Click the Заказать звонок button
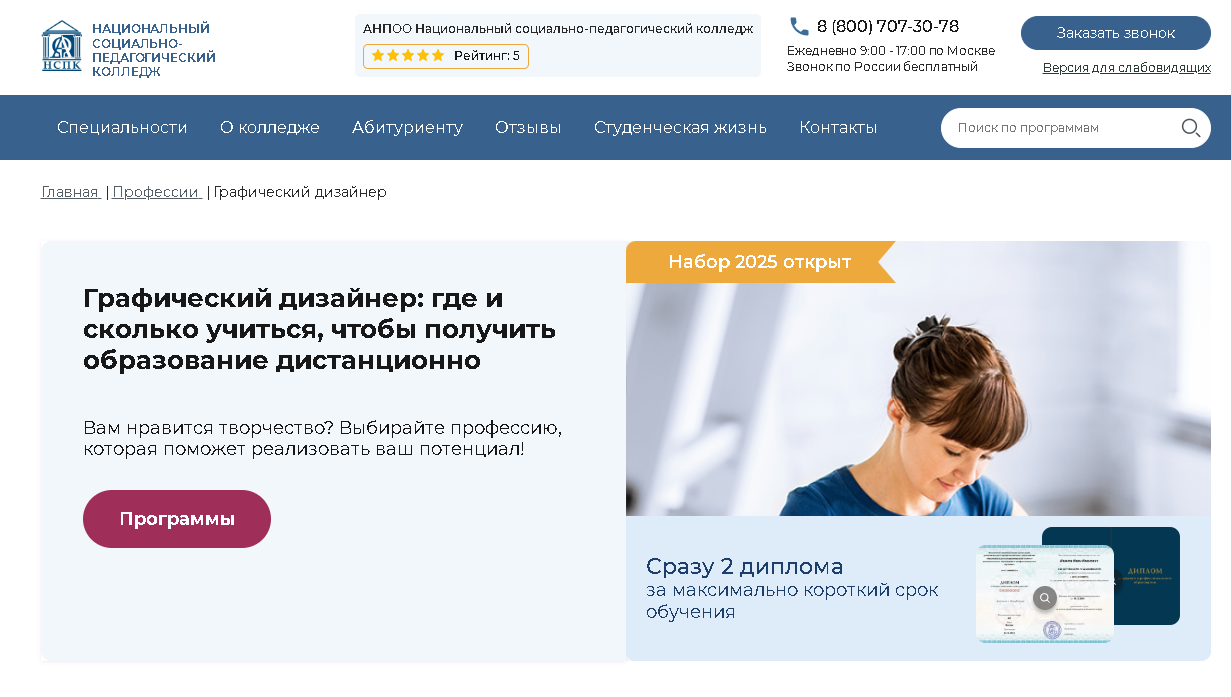1231x697 pixels. click(1116, 33)
